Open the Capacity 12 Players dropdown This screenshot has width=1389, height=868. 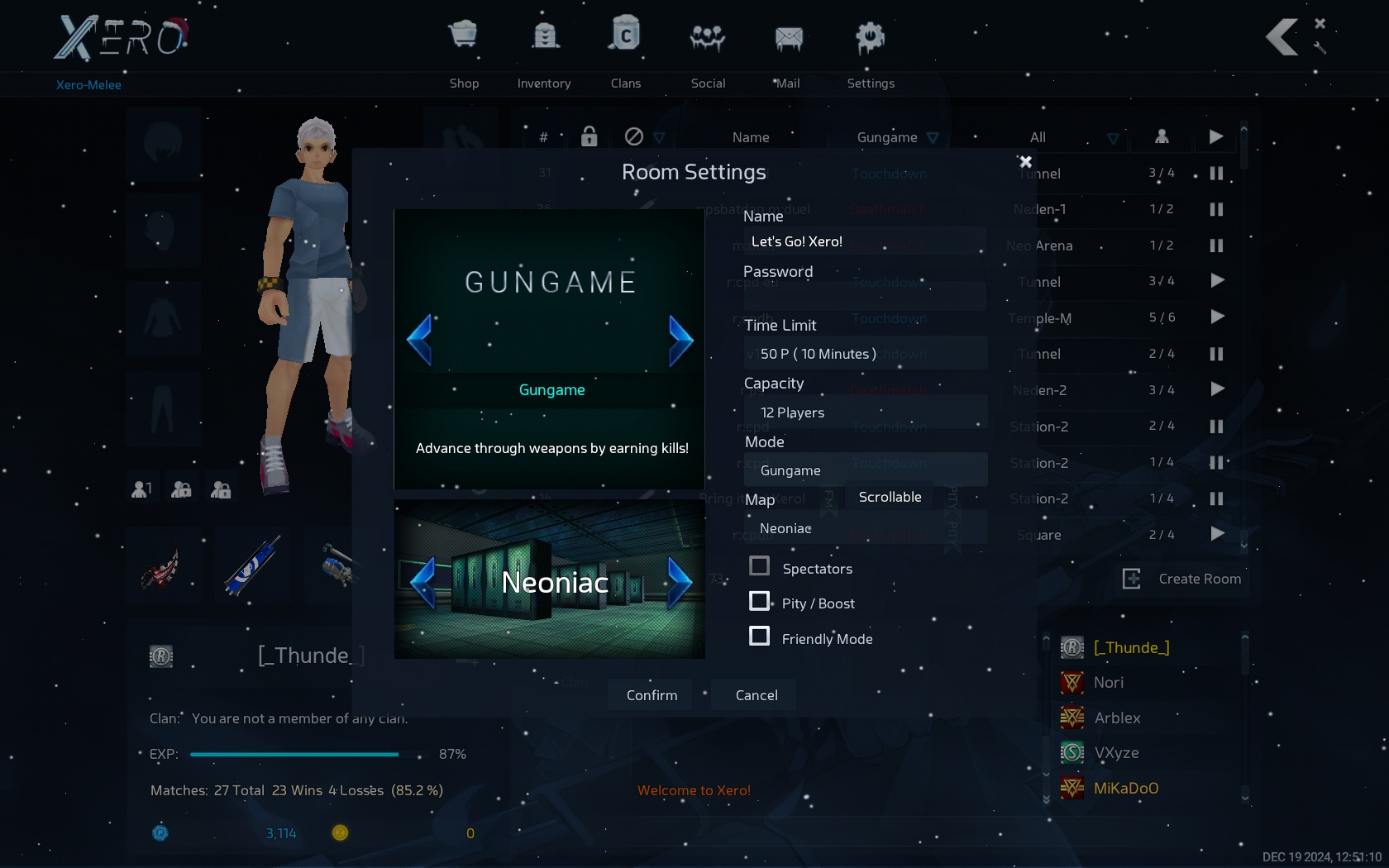click(865, 413)
